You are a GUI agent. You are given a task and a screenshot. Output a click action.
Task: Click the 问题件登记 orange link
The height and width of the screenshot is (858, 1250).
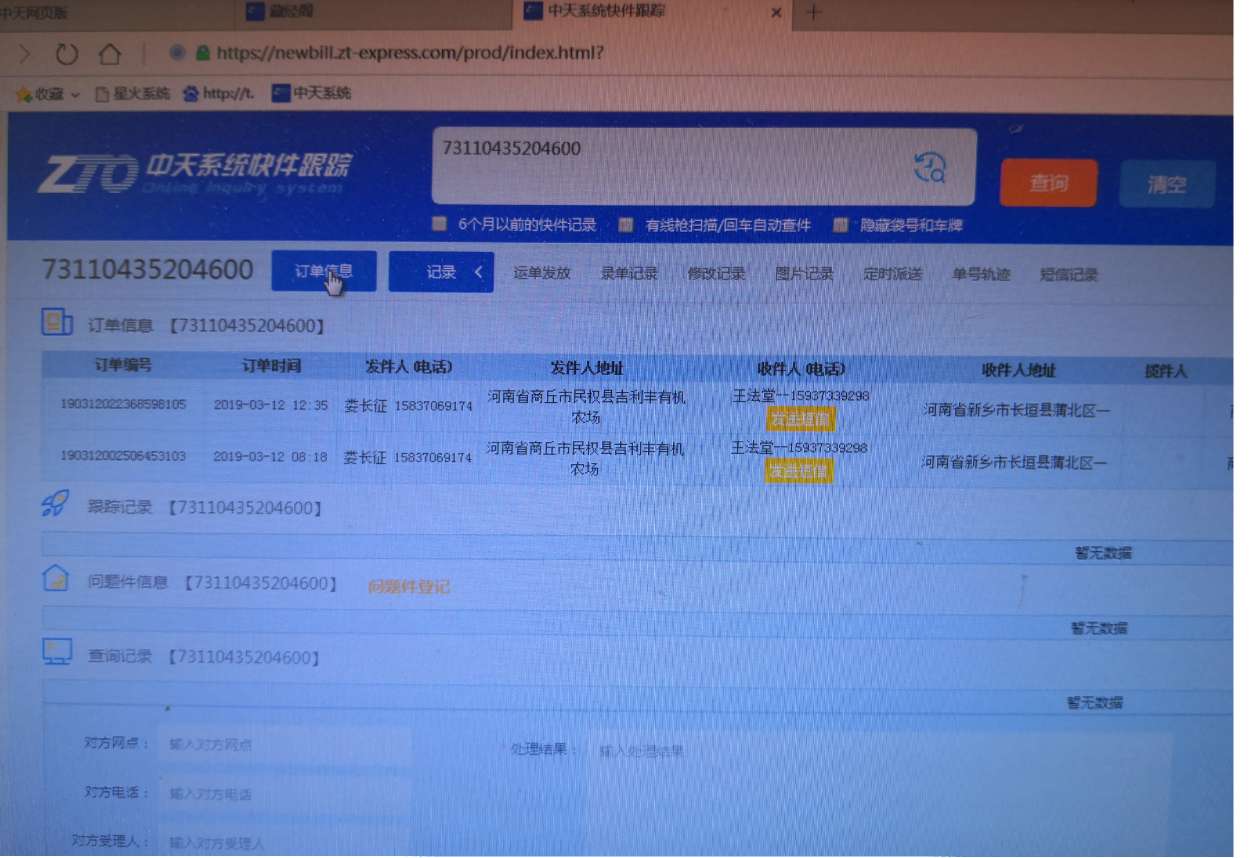pos(408,586)
